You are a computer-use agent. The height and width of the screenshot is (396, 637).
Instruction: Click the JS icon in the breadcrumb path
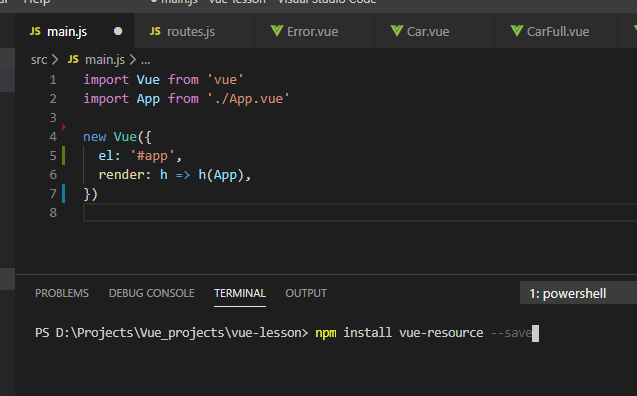(73, 60)
